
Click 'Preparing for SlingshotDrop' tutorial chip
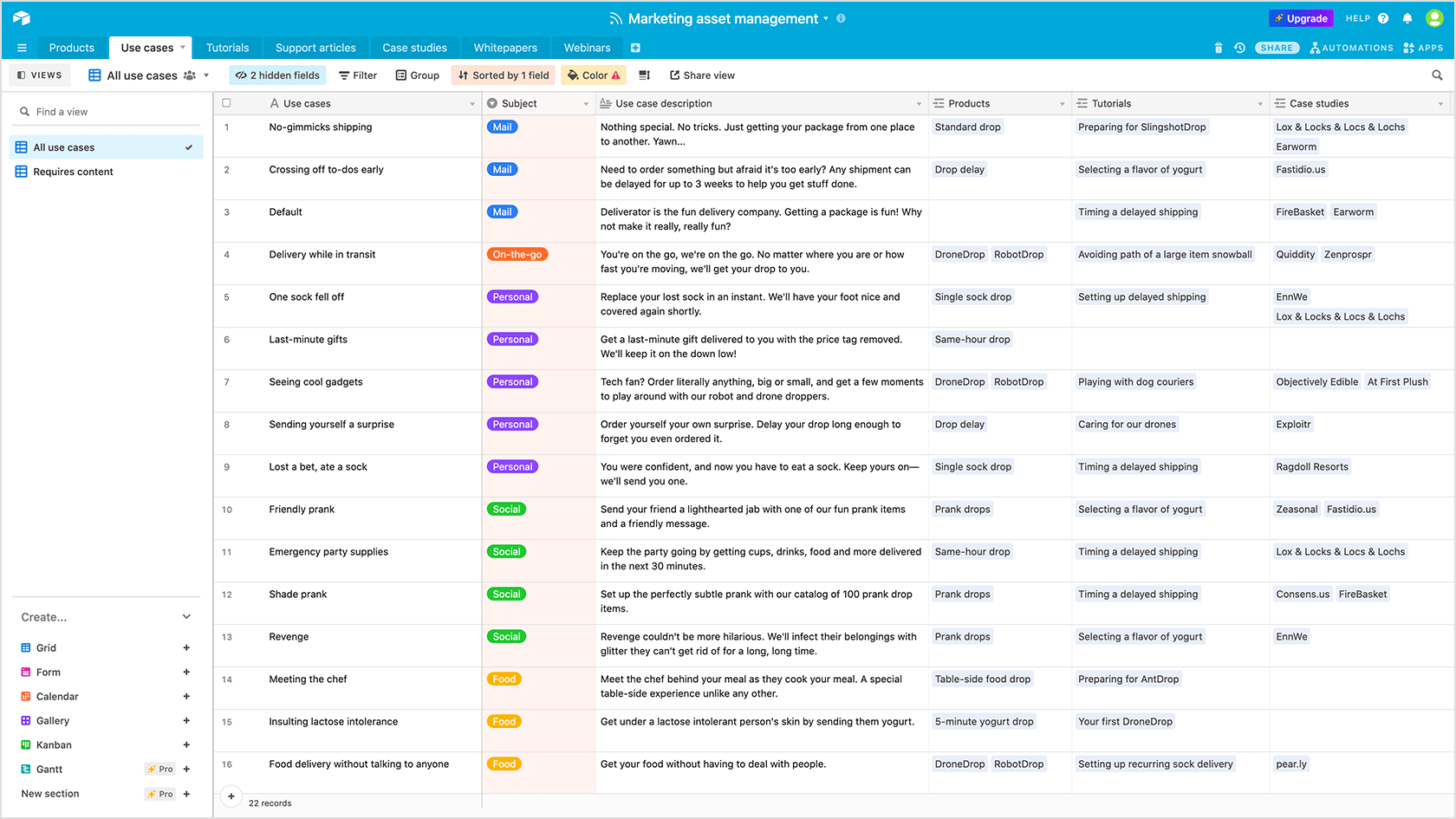coord(1141,127)
